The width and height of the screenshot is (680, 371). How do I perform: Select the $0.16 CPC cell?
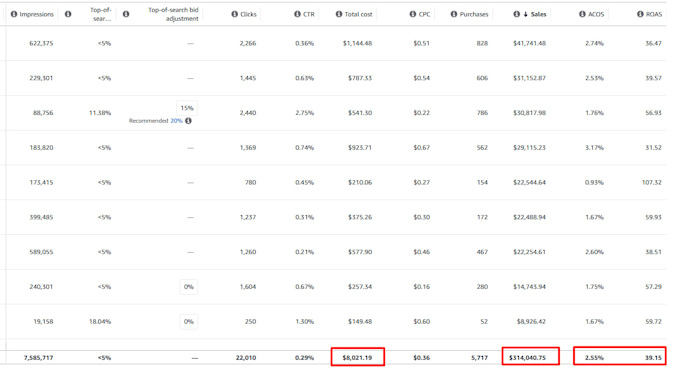[x=422, y=287]
